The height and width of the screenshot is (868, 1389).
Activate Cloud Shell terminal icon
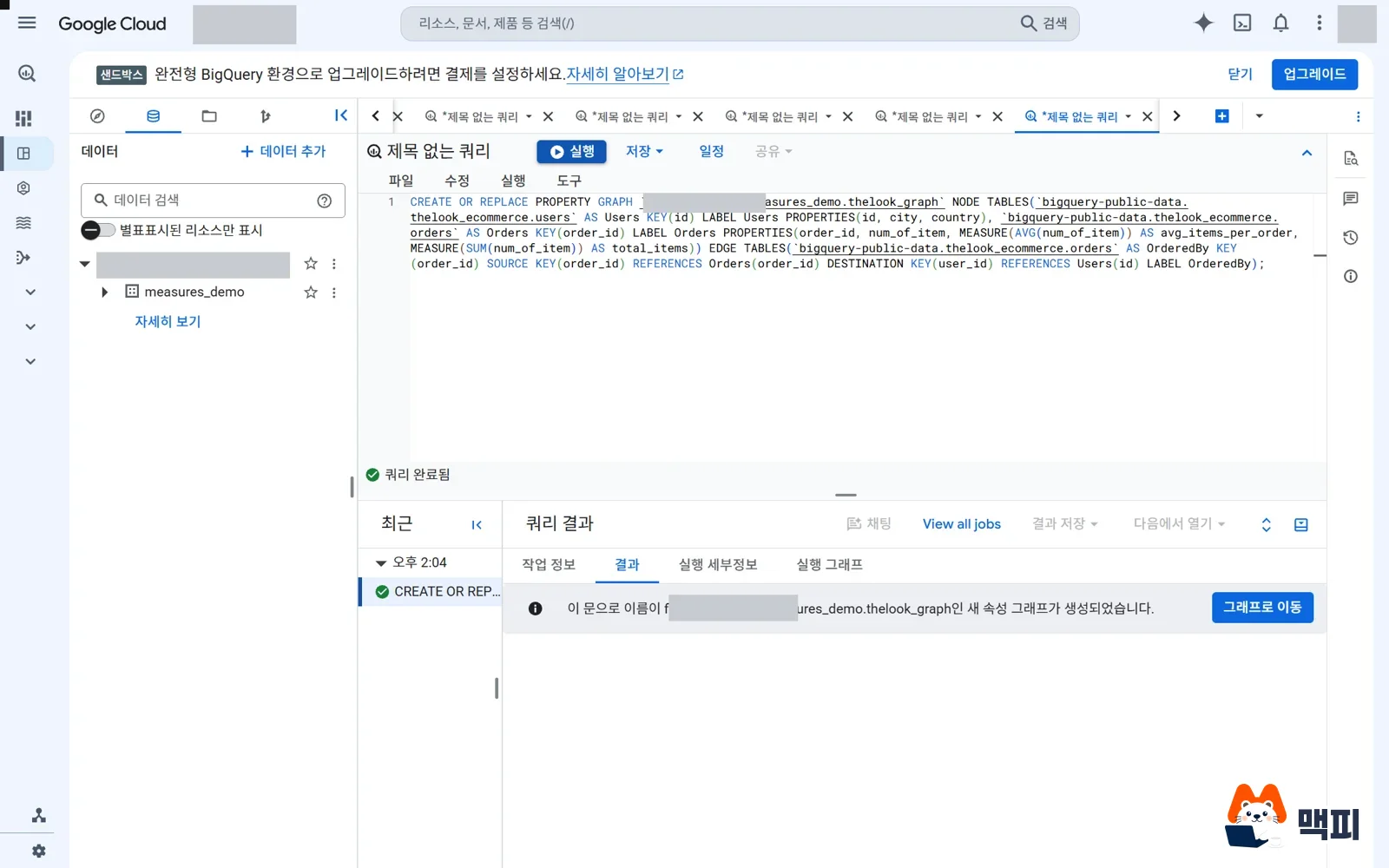click(1242, 23)
